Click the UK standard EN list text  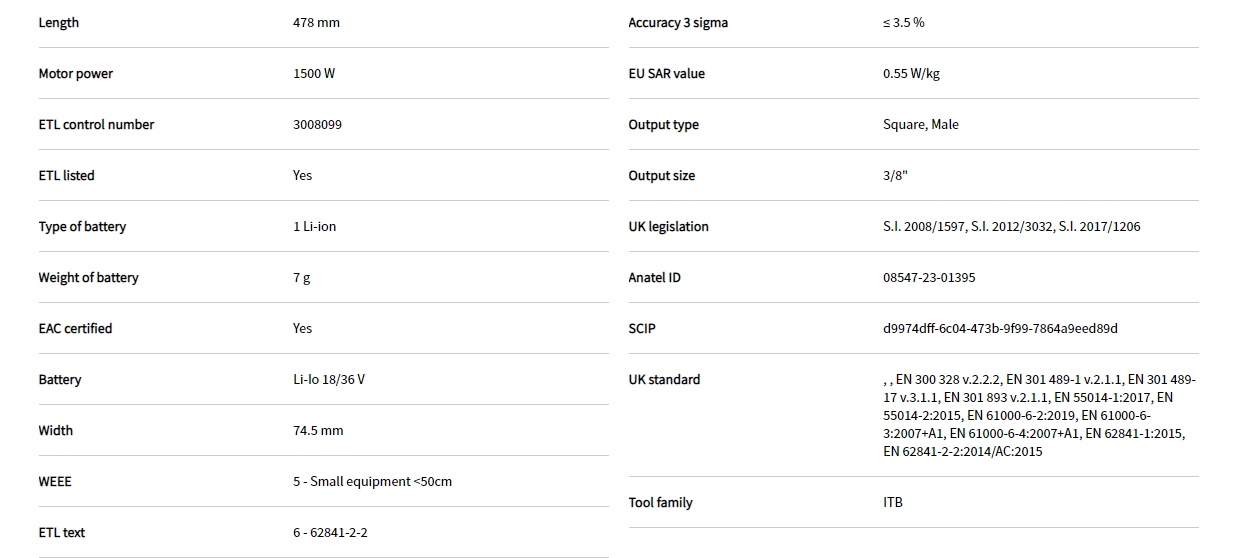(x=1038, y=416)
